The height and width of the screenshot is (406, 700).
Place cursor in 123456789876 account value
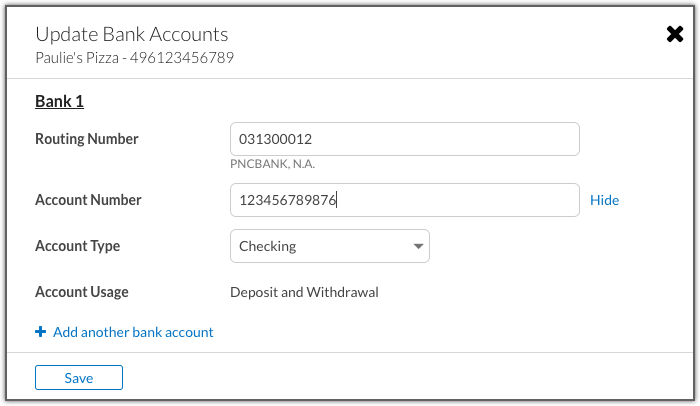point(288,200)
